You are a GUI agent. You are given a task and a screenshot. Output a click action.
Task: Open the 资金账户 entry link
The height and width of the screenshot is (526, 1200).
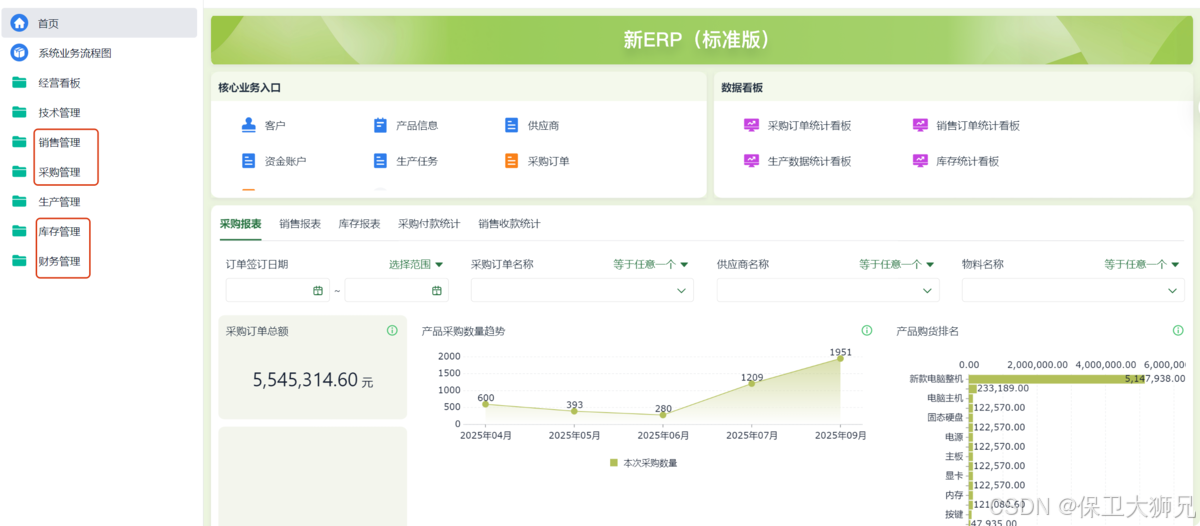click(286, 161)
